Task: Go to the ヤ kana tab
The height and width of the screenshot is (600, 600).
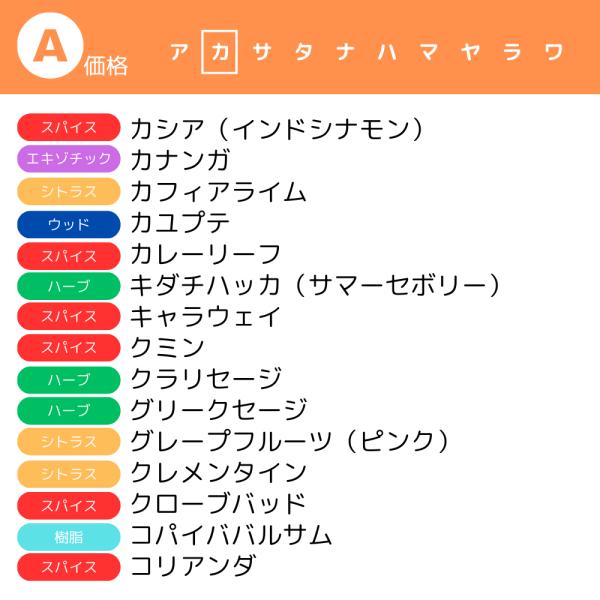Action: pos(470,52)
